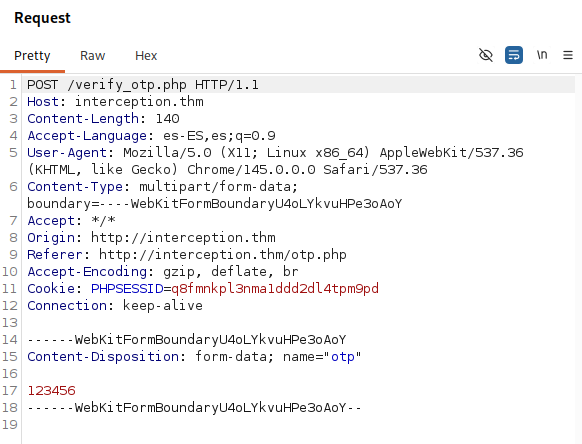Image resolution: width=582 pixels, height=444 pixels.
Task: Toggle hide non-printable eye icon
Action: point(485,55)
